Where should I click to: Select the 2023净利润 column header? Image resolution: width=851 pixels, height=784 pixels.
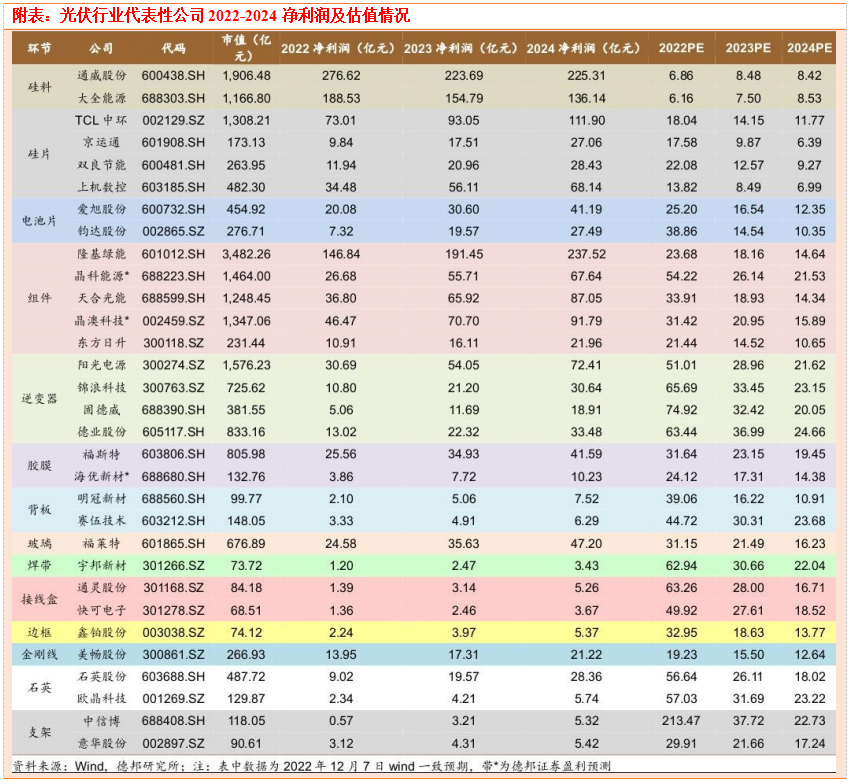coord(461,48)
